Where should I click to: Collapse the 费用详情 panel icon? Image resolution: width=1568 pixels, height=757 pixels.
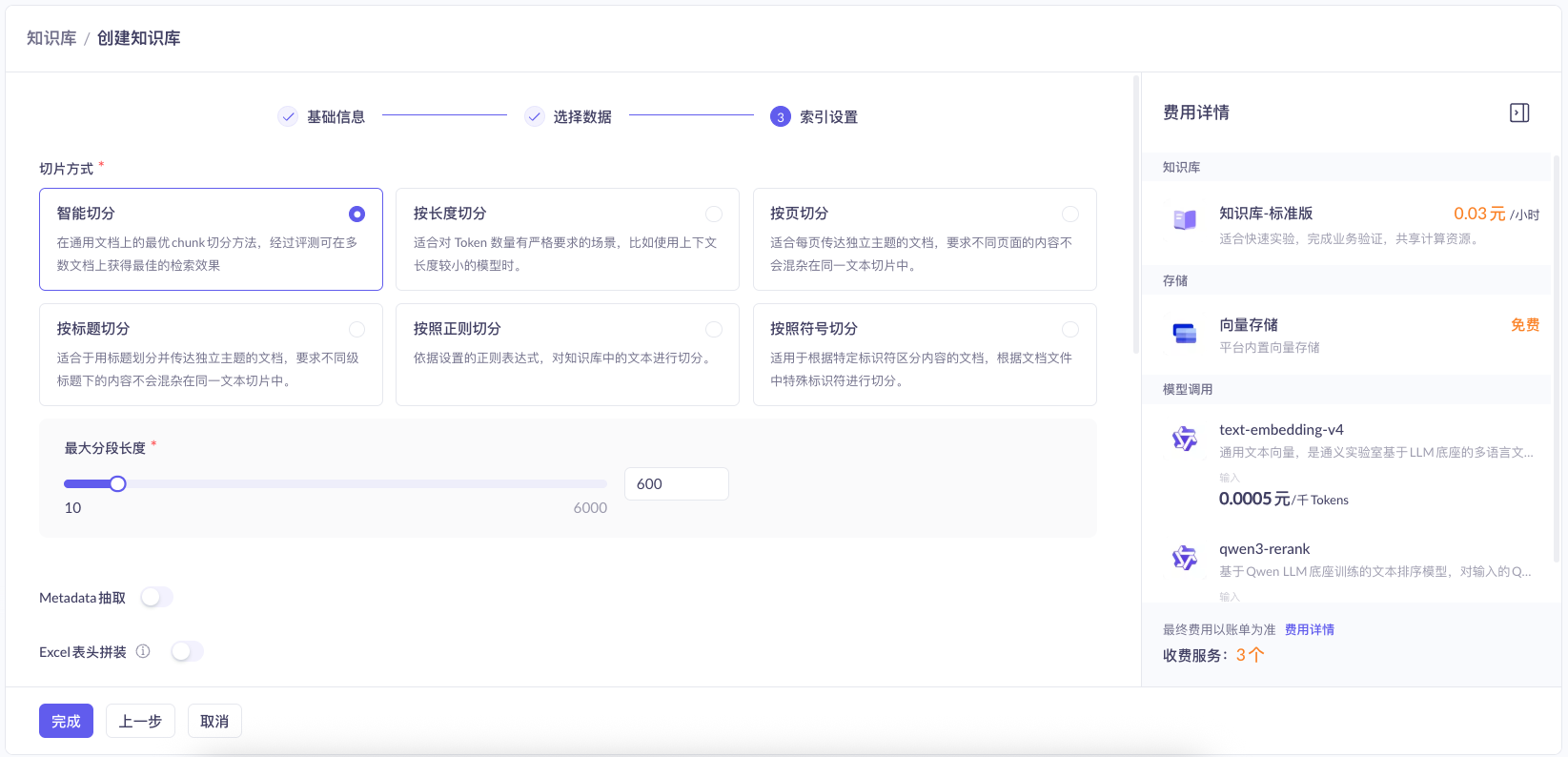pyautogui.click(x=1519, y=113)
